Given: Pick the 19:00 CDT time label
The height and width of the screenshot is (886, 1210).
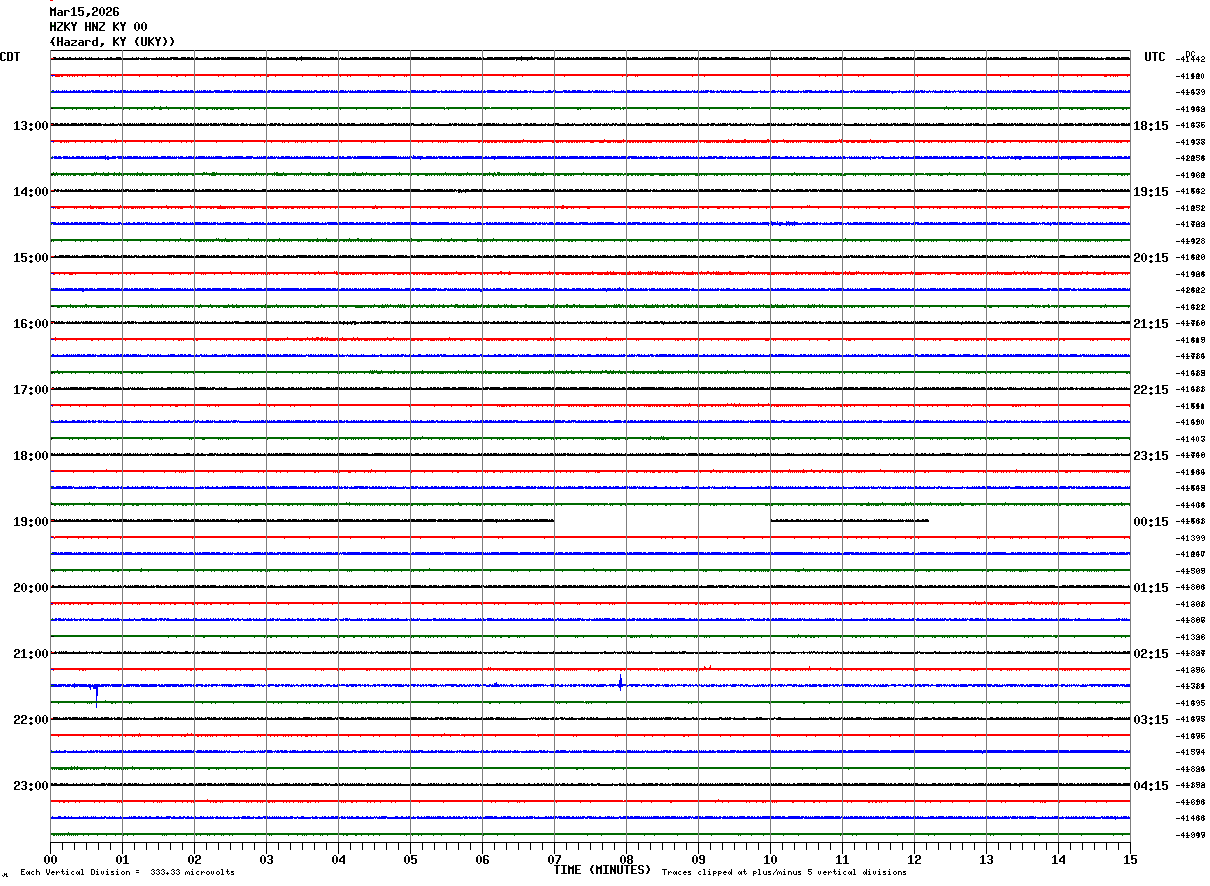Looking at the screenshot, I should point(30,522).
